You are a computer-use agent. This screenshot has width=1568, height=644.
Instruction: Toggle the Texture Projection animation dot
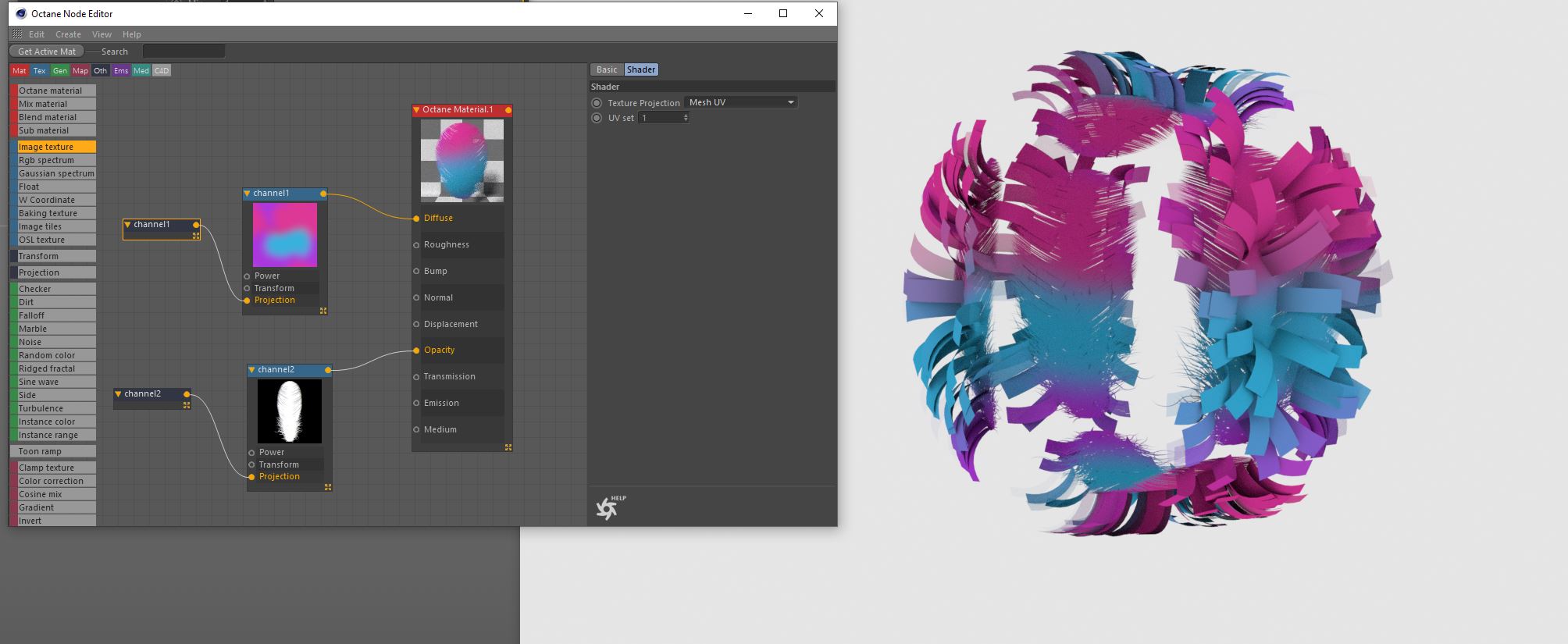pos(597,103)
